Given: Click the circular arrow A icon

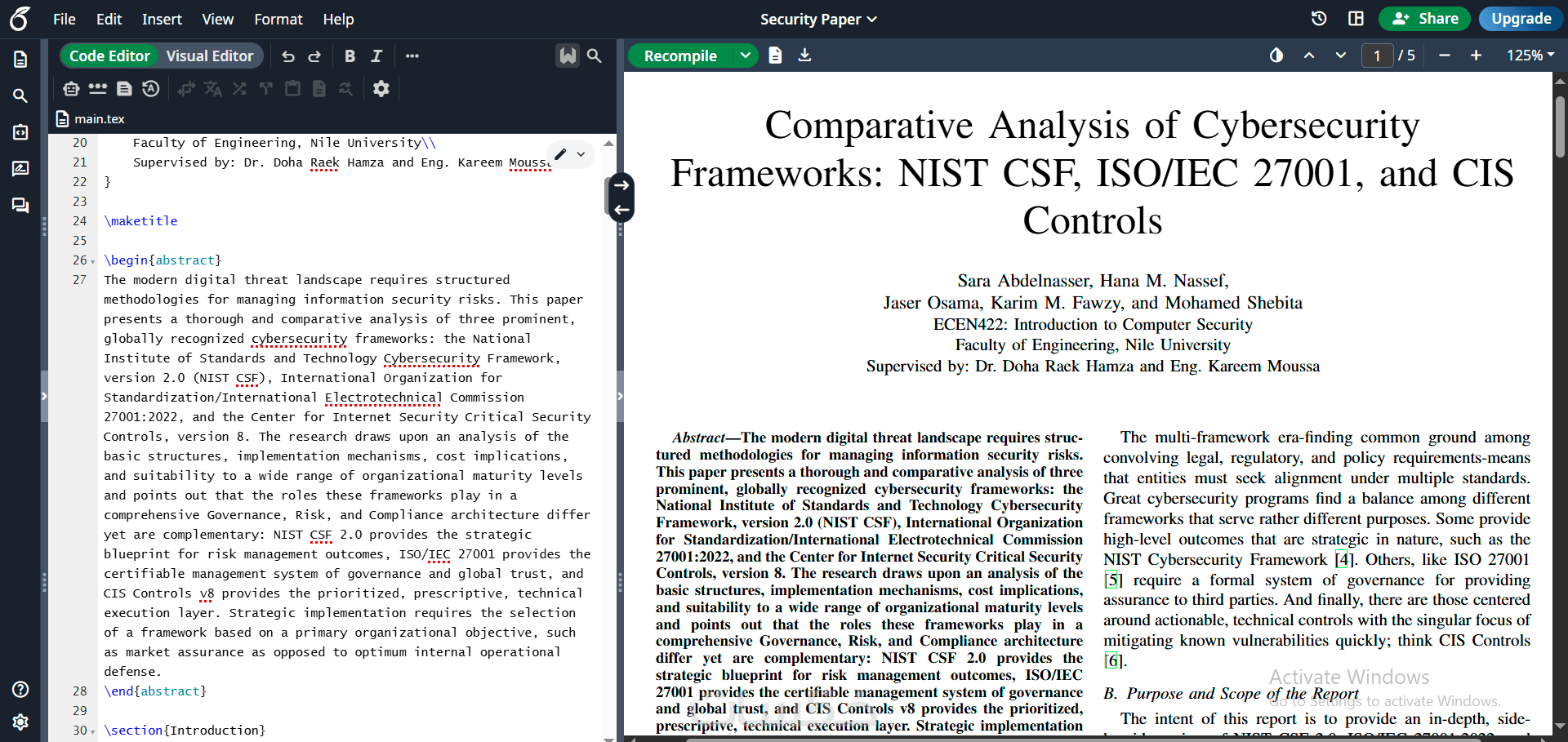Looking at the screenshot, I should click(151, 88).
